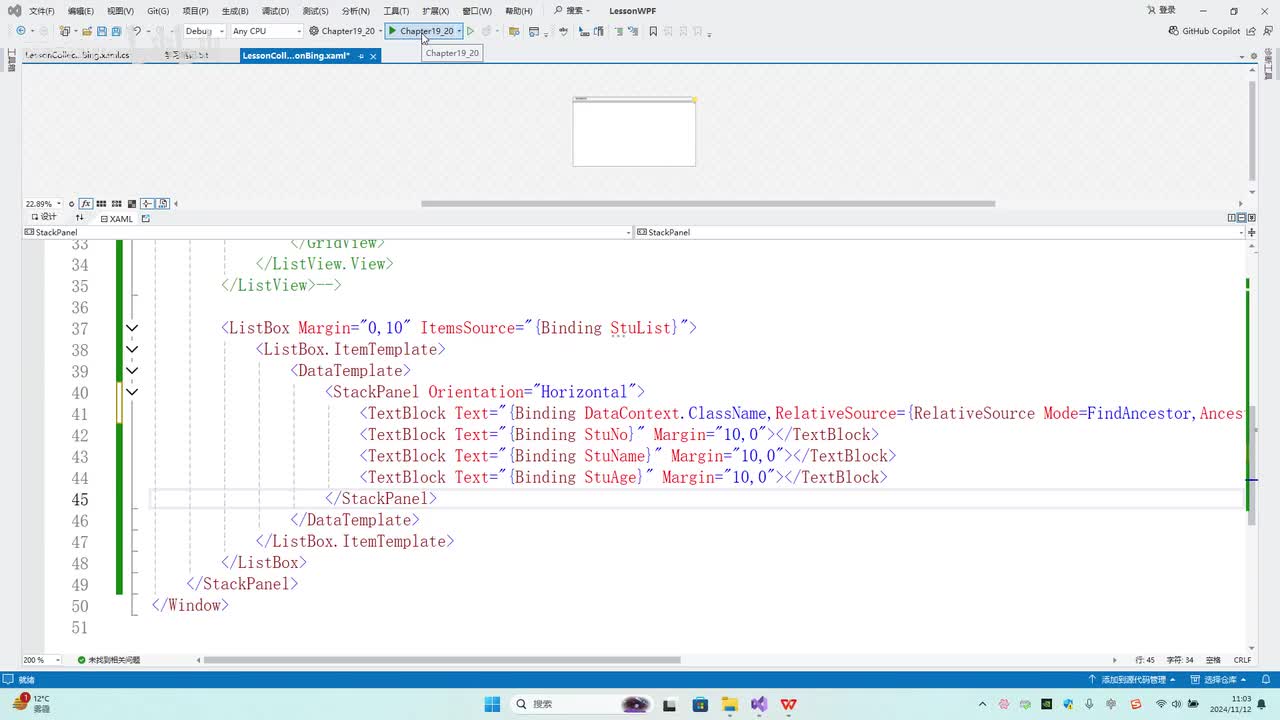This screenshot has height=720, width=1280.
Task: Click the Save file toolbar icon
Action: (102, 31)
